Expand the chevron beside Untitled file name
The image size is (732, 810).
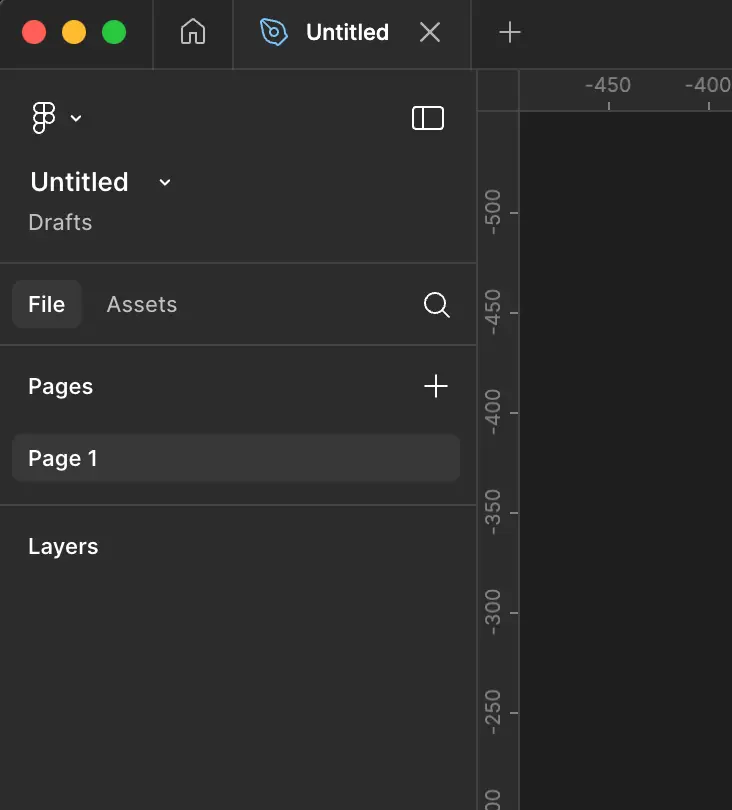(165, 182)
